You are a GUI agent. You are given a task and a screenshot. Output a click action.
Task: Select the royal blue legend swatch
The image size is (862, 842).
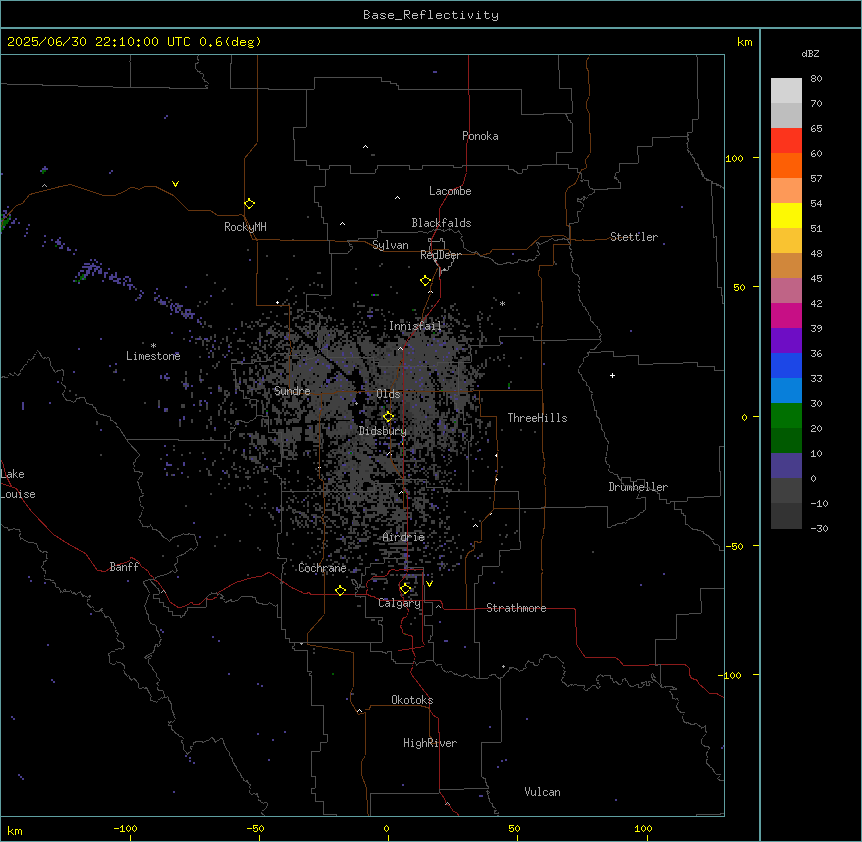click(x=786, y=365)
